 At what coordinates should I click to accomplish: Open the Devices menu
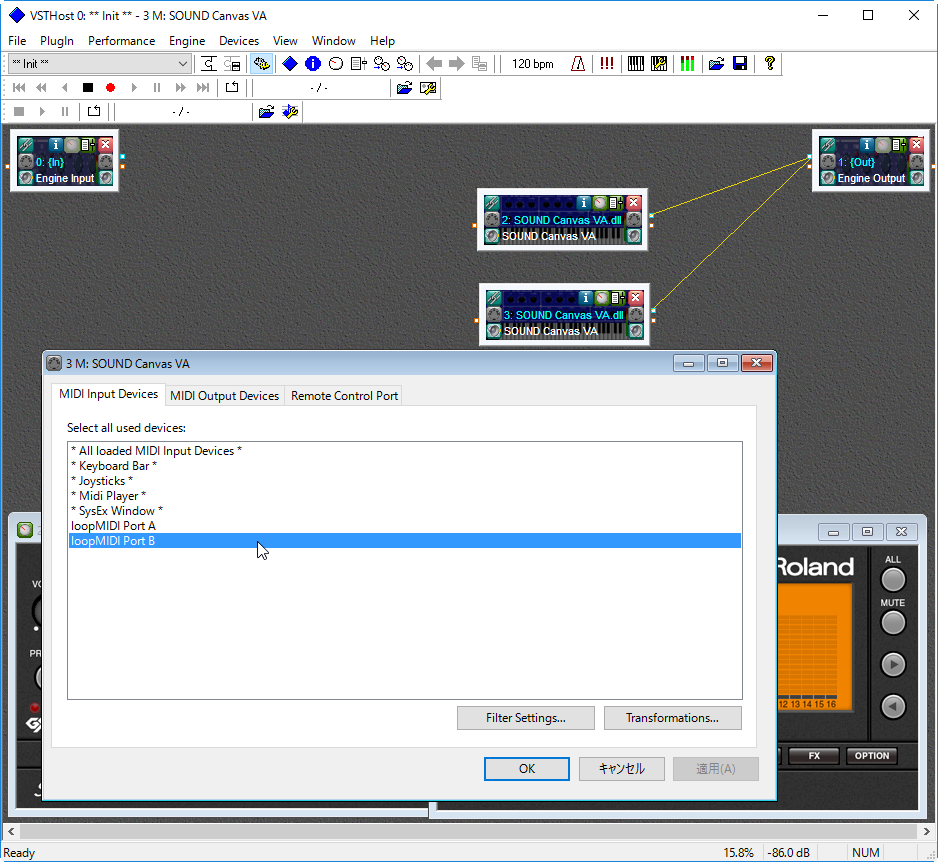coord(239,41)
